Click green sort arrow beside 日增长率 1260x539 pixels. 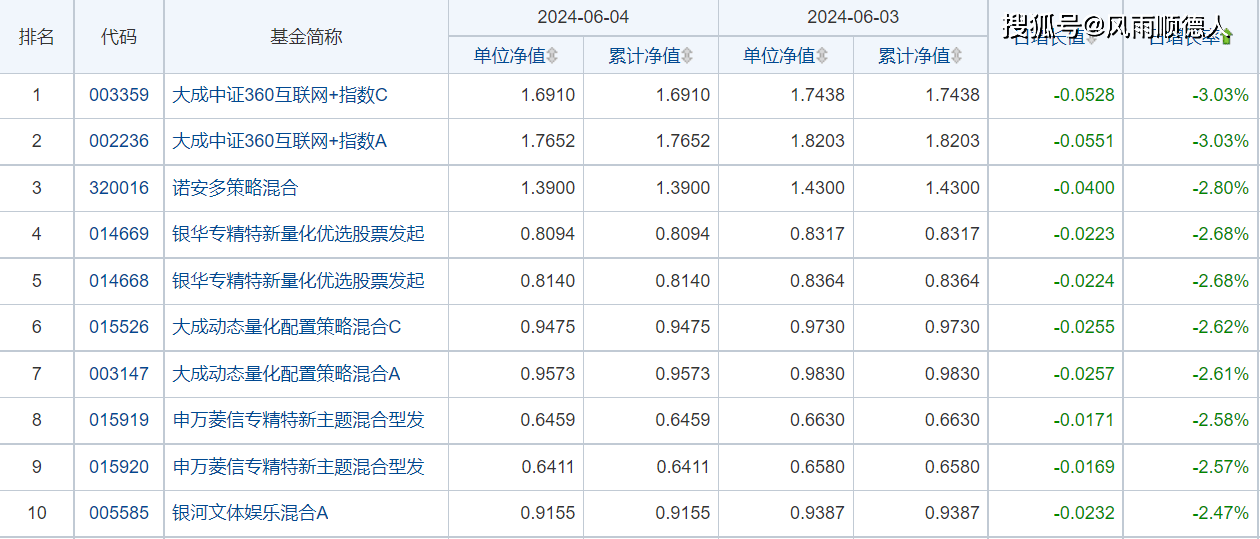(1226, 37)
